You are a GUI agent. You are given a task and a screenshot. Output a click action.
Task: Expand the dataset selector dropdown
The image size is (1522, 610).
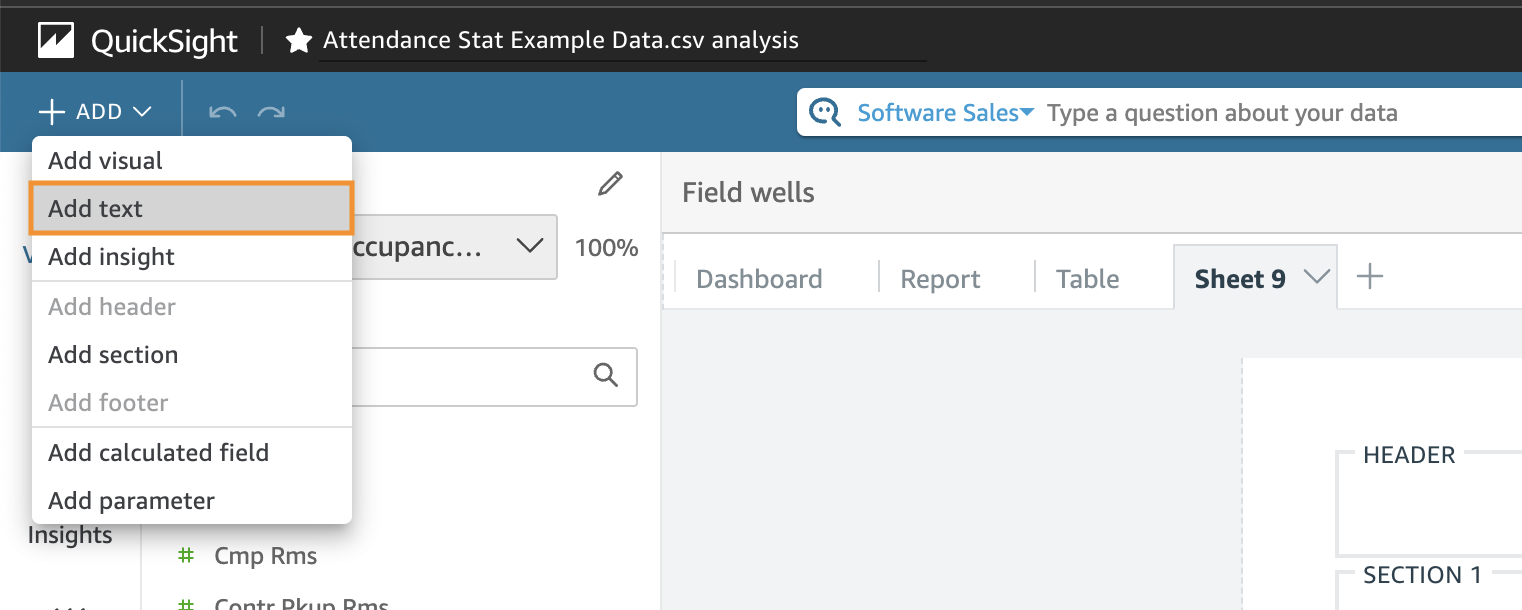click(x=529, y=246)
